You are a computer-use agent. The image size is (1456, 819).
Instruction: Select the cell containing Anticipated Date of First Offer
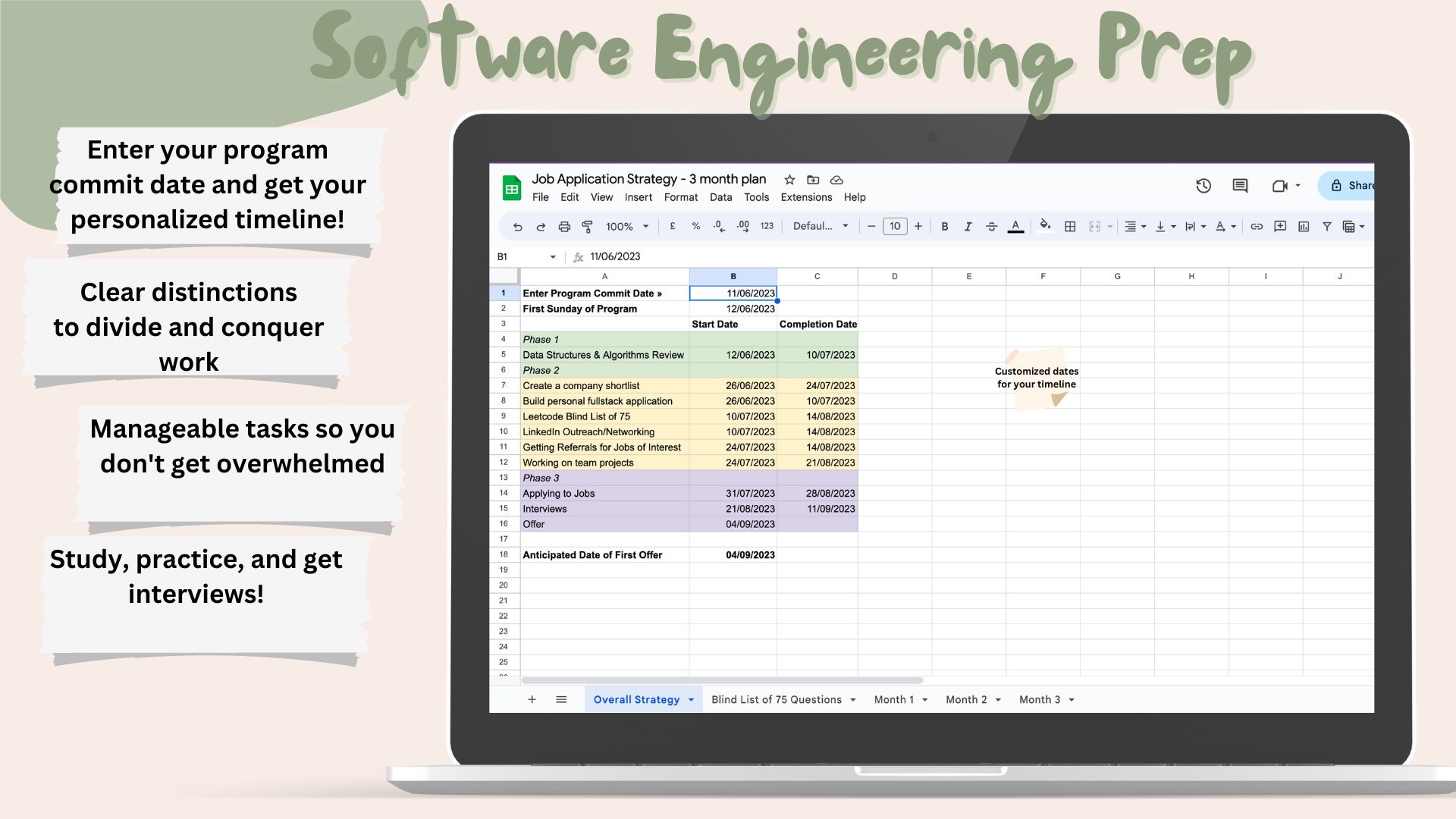591,554
